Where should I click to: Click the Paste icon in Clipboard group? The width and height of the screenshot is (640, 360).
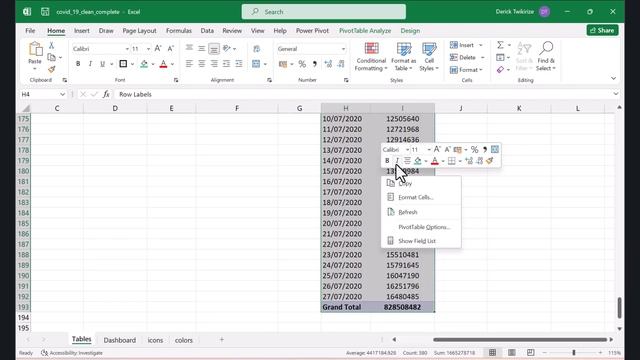tap(35, 49)
